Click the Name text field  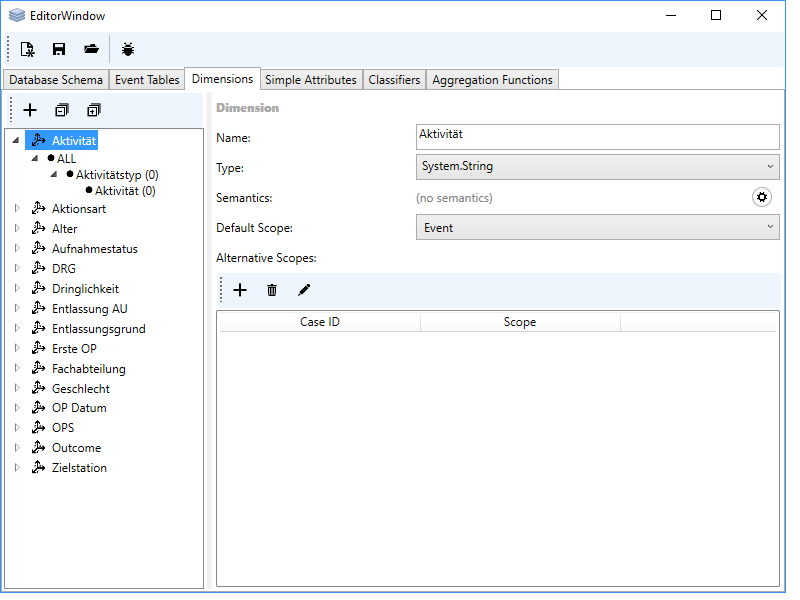pyautogui.click(x=597, y=136)
